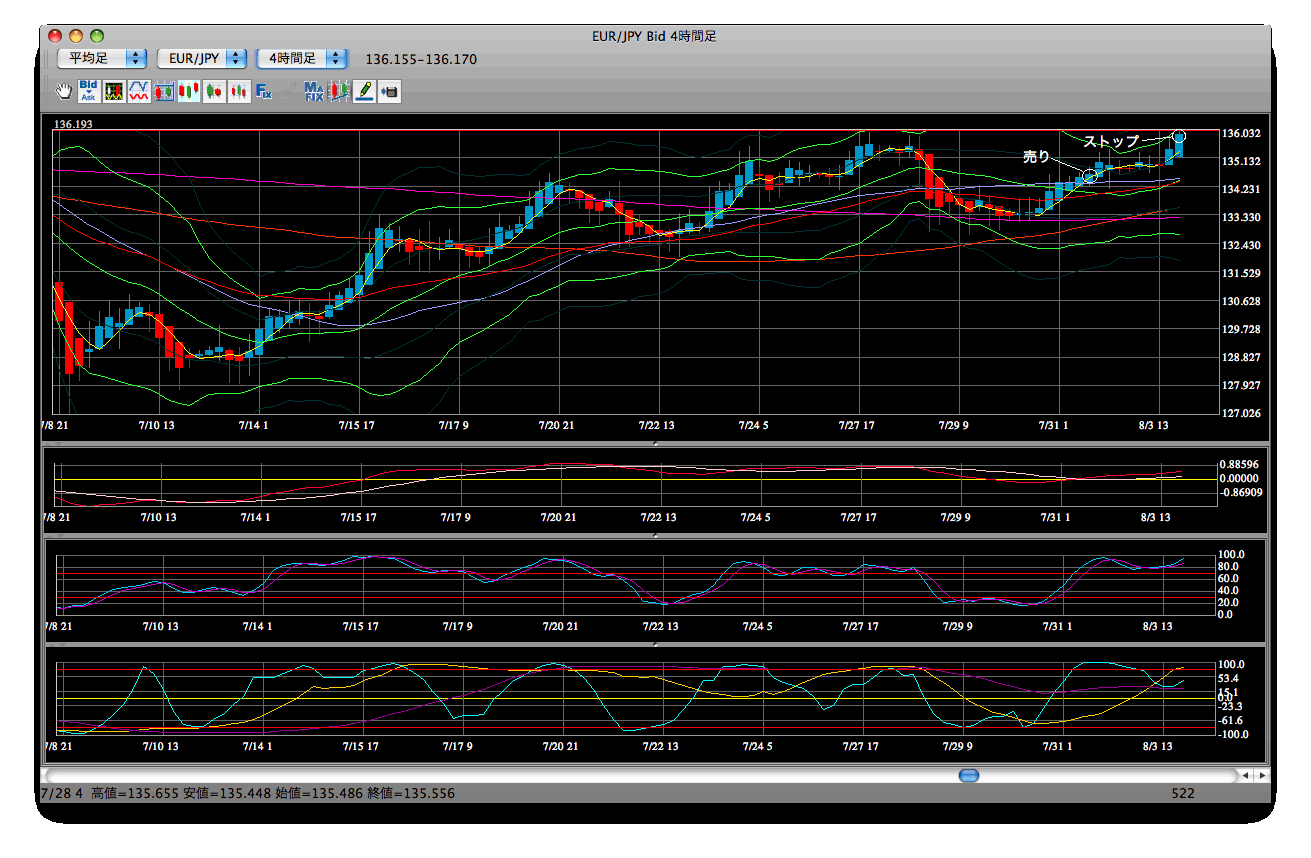
Task: Click the MA FIX toolbar icon
Action: click(314, 92)
